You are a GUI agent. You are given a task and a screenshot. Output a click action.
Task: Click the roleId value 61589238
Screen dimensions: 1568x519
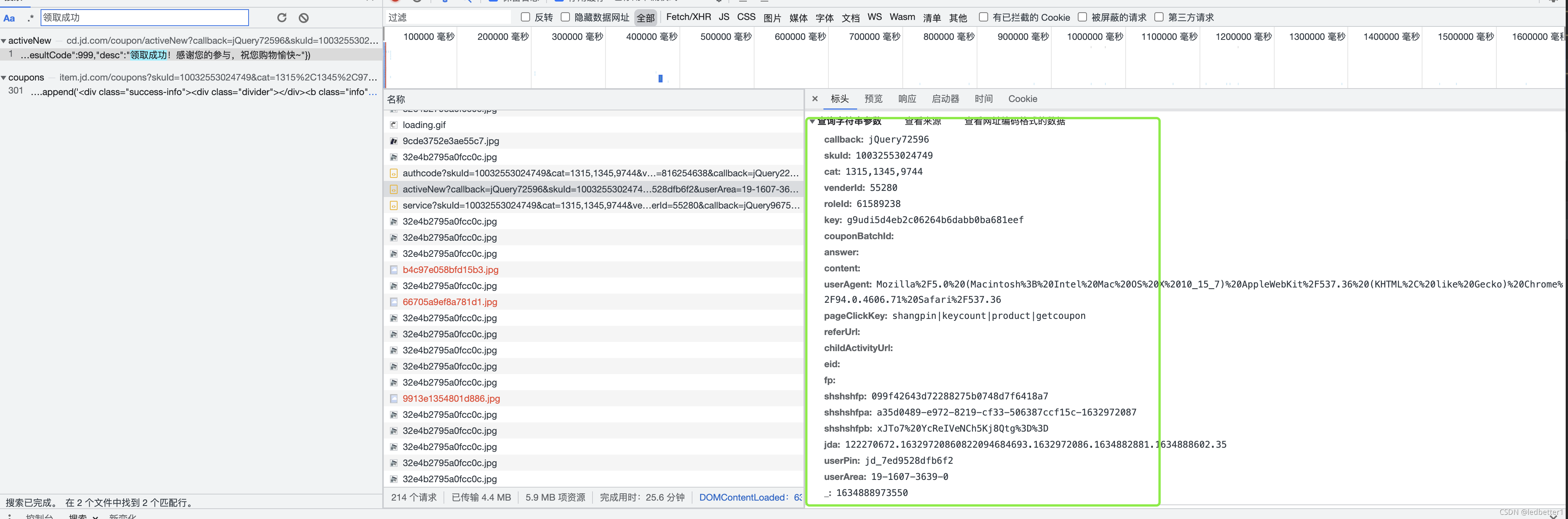878,204
